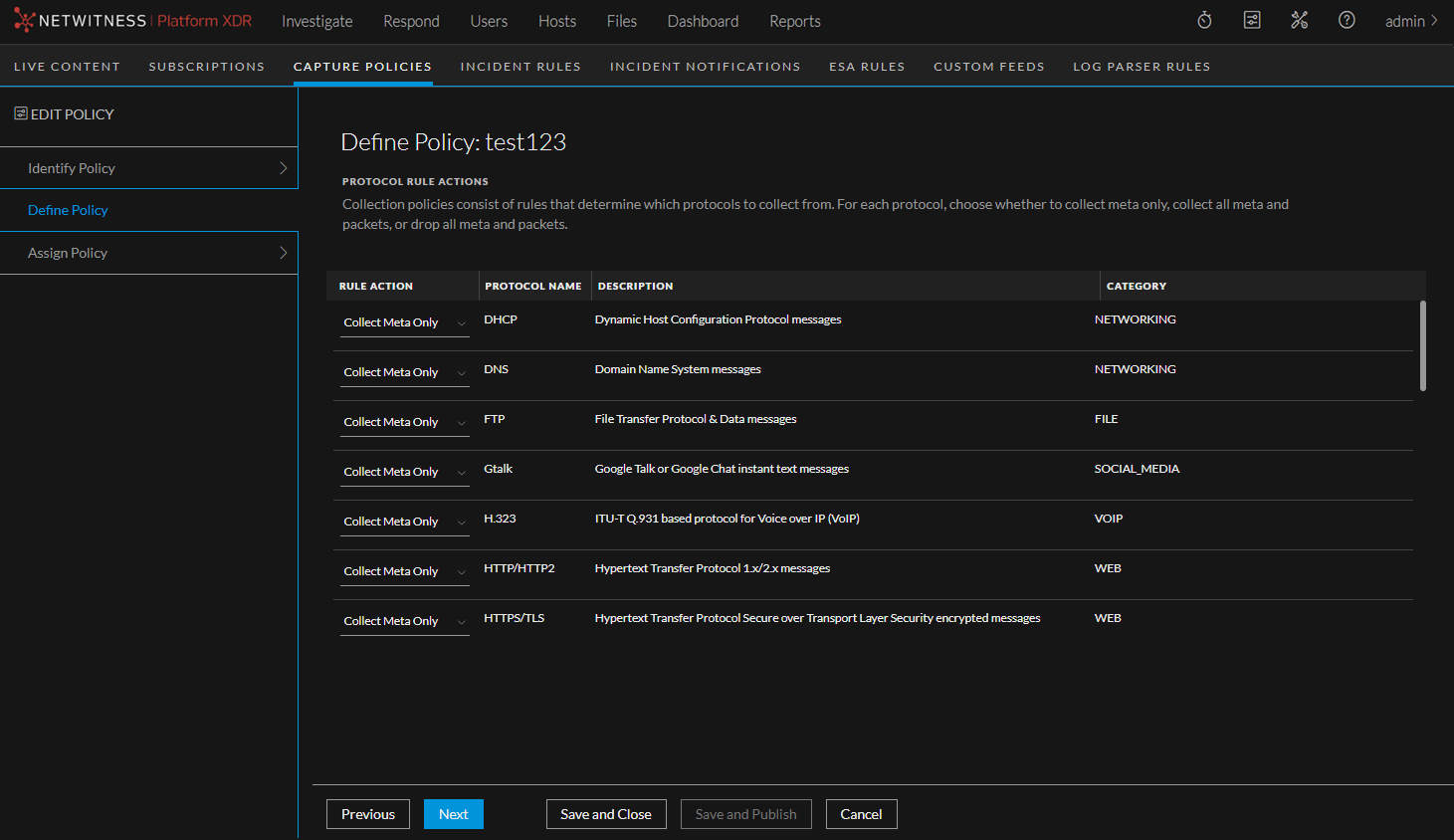Click the admin tools wrench icon
The width and height of the screenshot is (1454, 840).
(1300, 20)
